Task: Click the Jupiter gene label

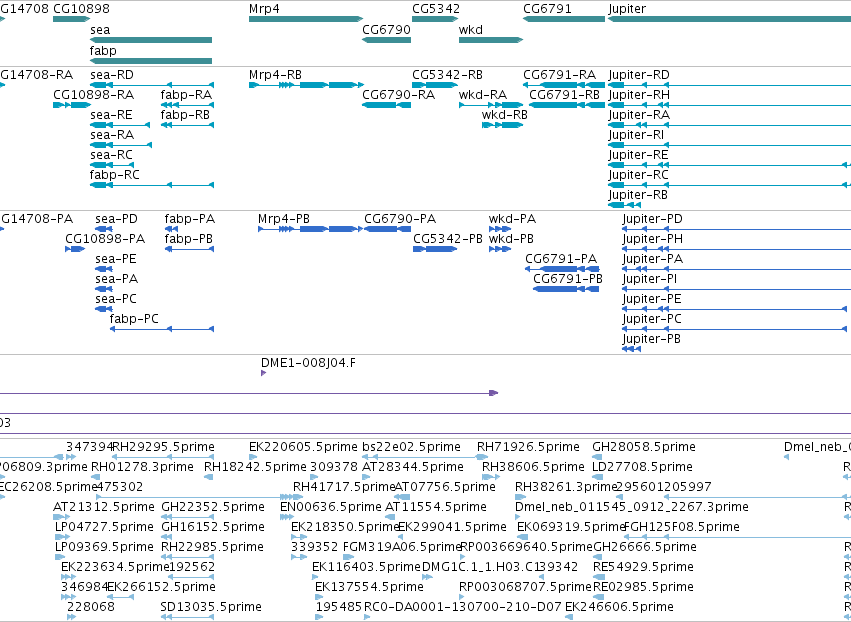Action: click(627, 9)
